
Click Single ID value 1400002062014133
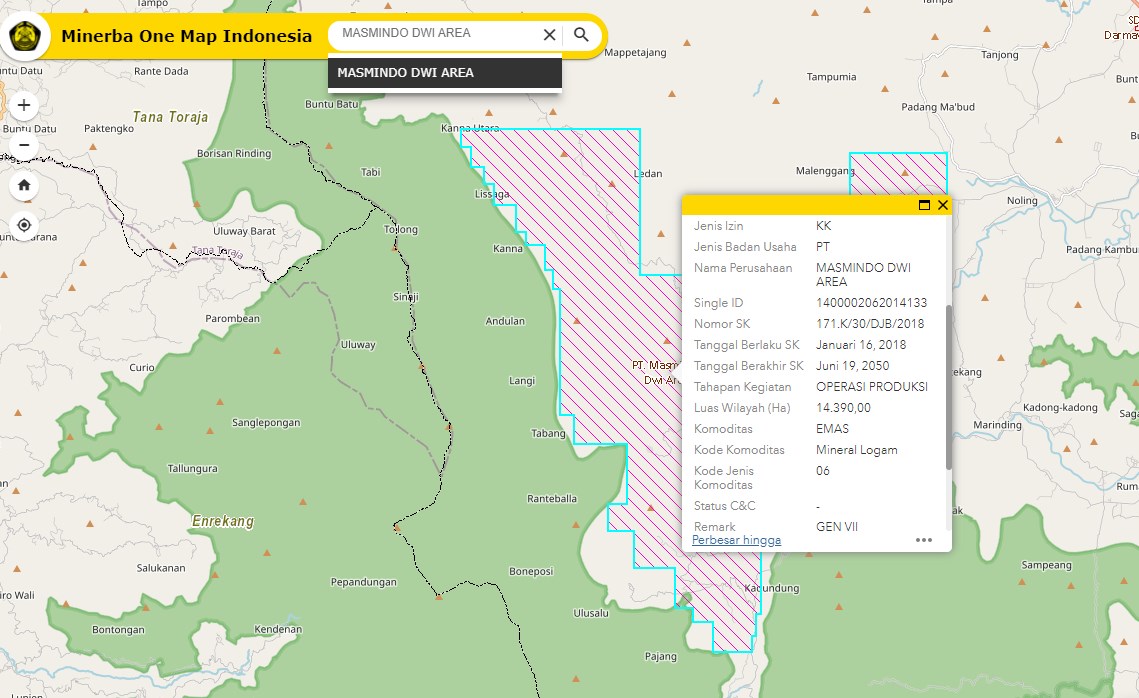(872, 303)
